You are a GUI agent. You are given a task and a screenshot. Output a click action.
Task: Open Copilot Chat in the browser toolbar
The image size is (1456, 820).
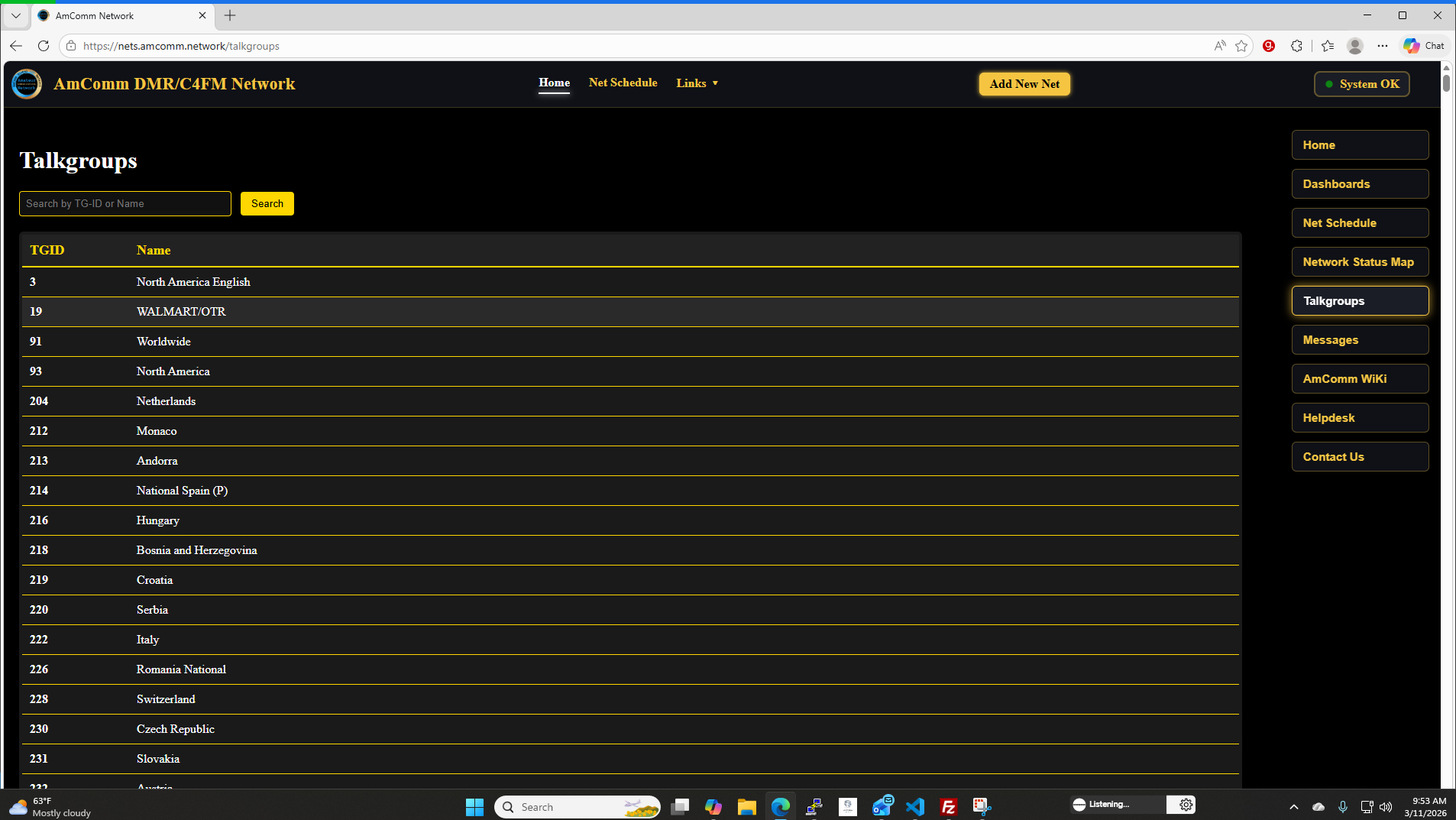(1422, 46)
